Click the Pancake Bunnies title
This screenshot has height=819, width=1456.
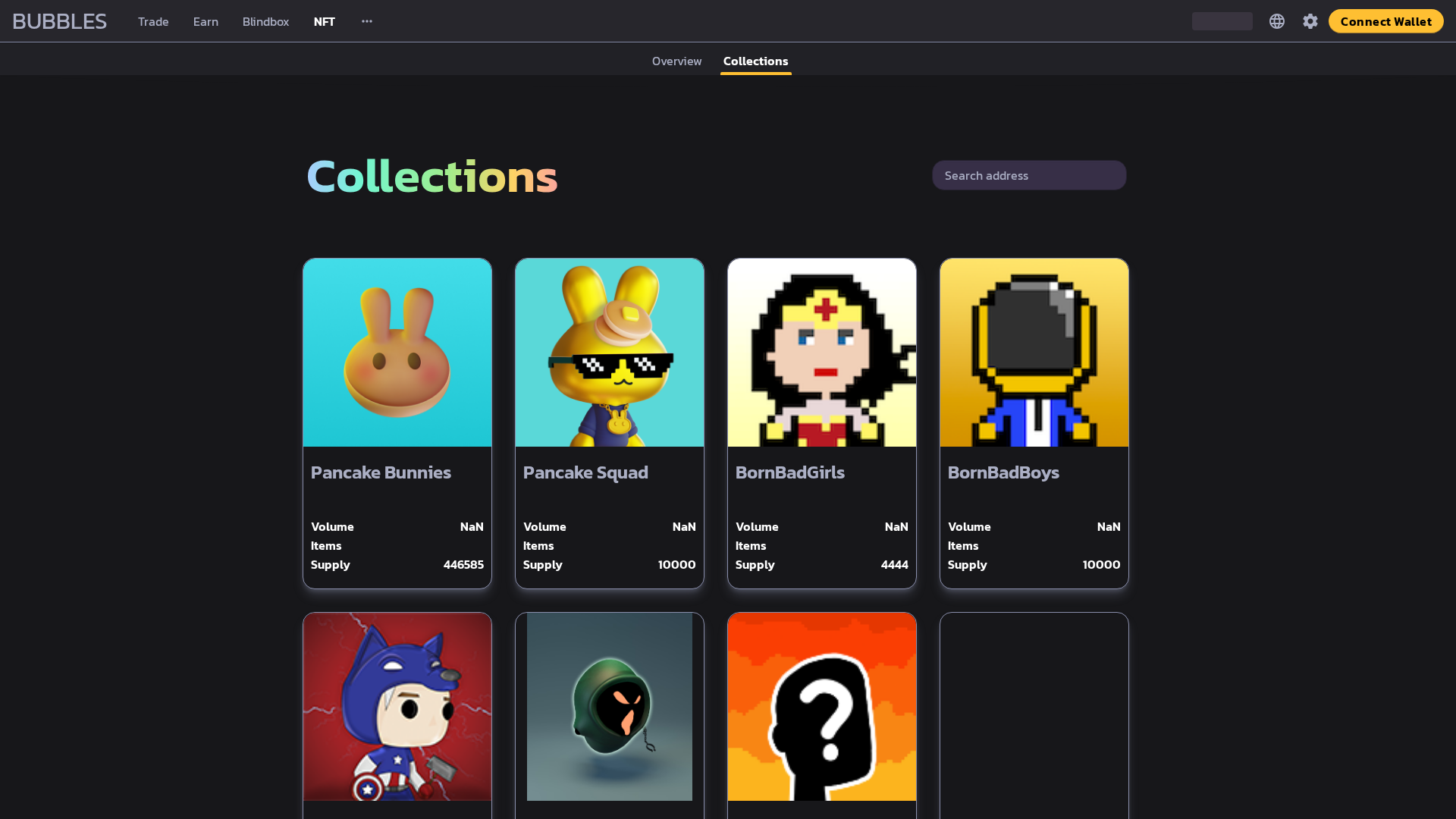(x=381, y=472)
